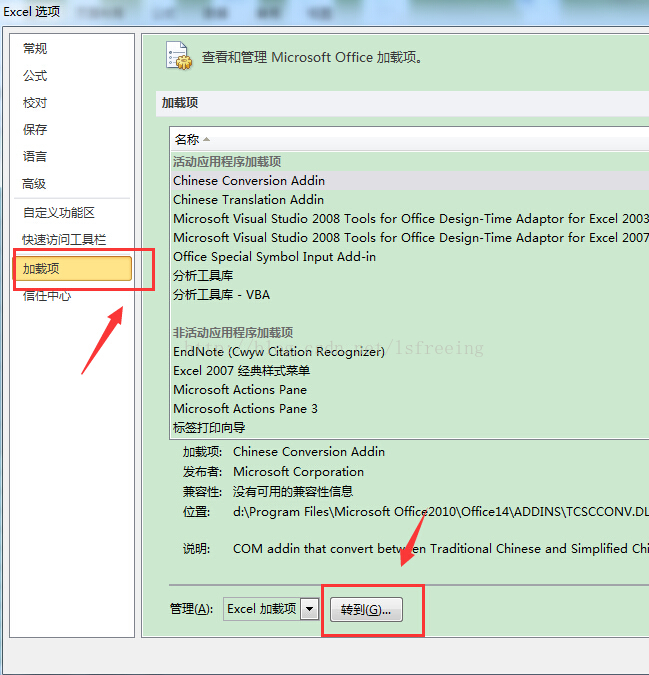Select Chinese Conversion Addin in the list

(x=410, y=181)
